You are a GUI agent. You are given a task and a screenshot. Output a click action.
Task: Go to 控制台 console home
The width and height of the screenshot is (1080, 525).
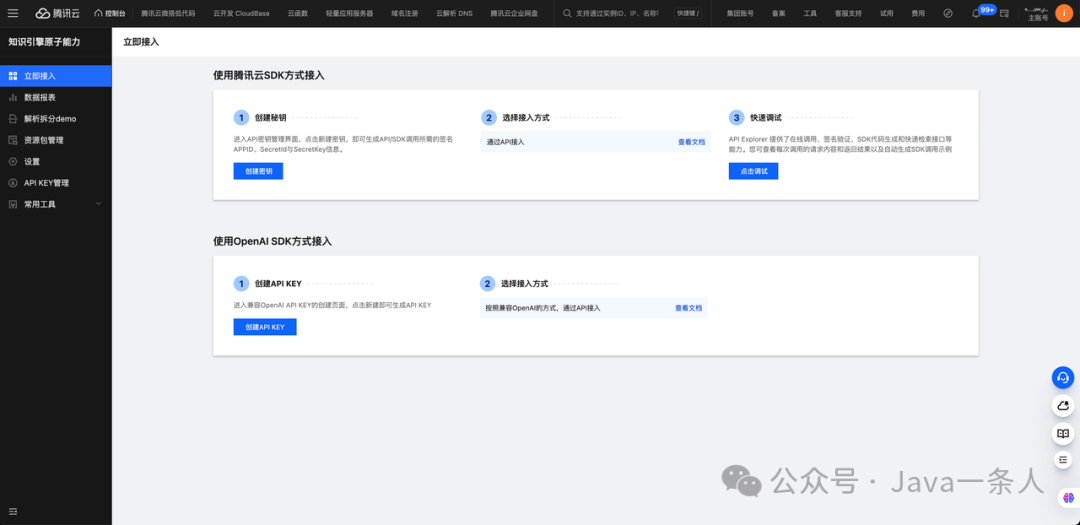pyautogui.click(x=110, y=13)
